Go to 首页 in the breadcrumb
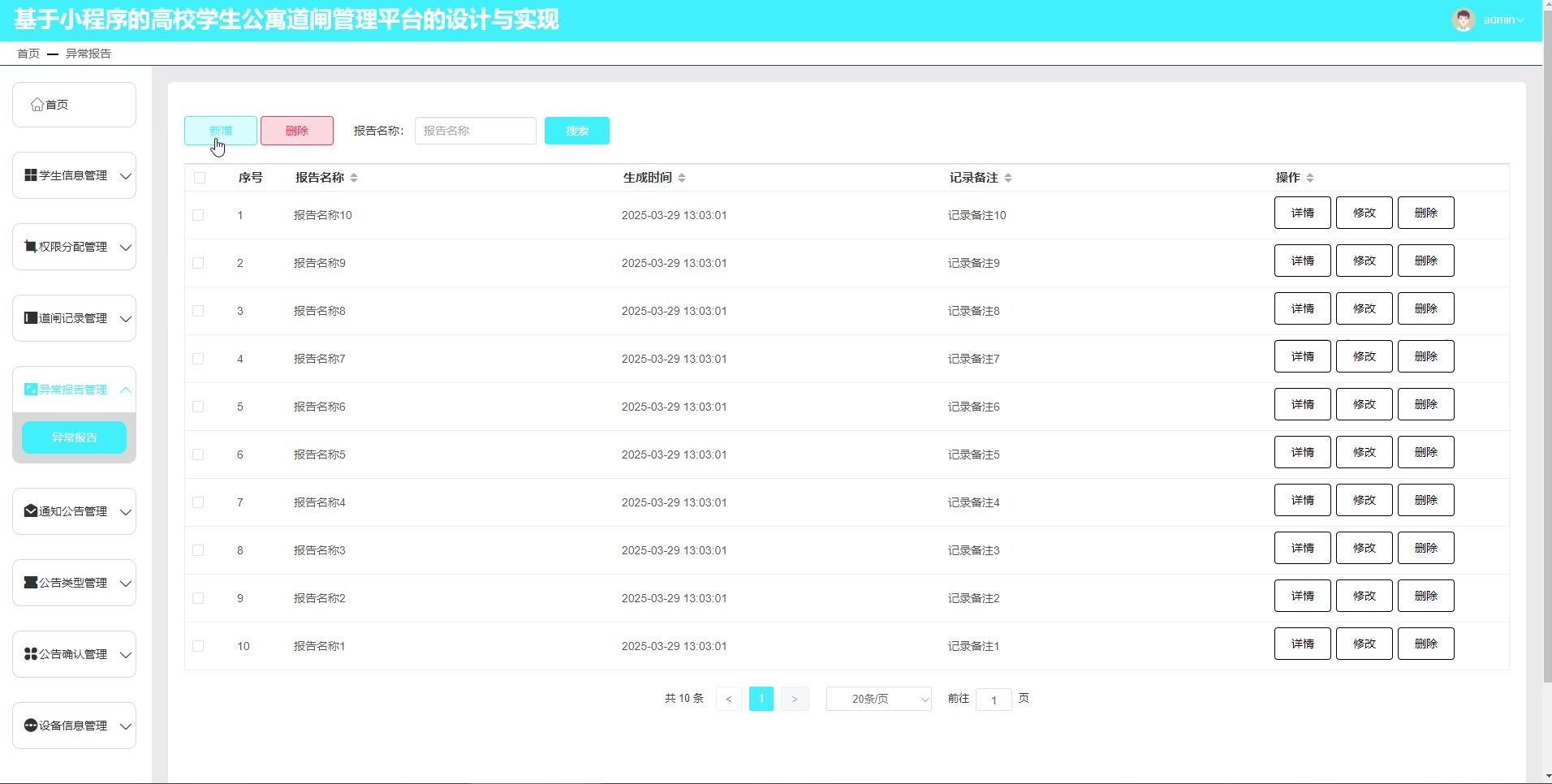The width and height of the screenshot is (1552, 784). coord(28,54)
